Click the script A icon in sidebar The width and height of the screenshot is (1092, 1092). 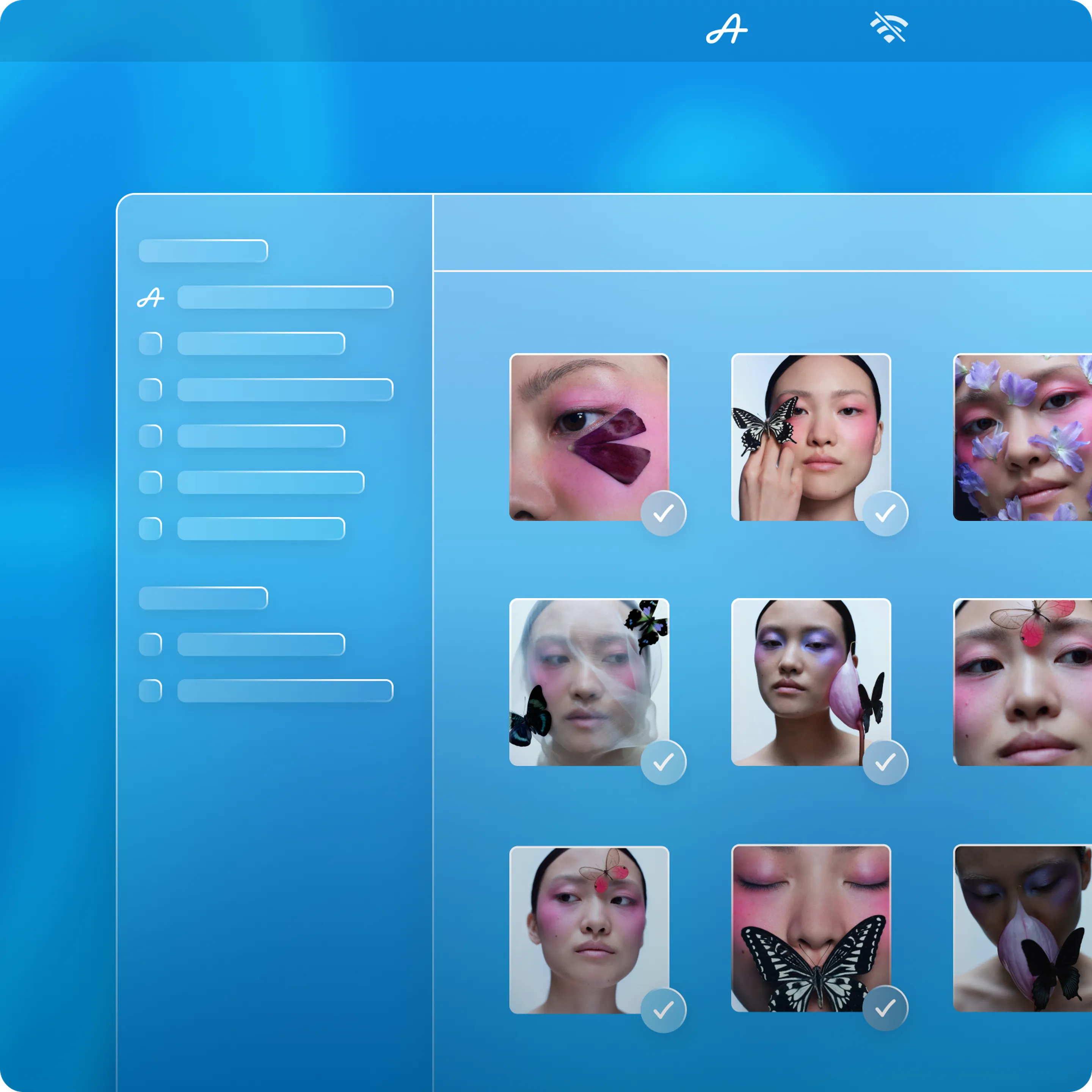click(x=151, y=297)
